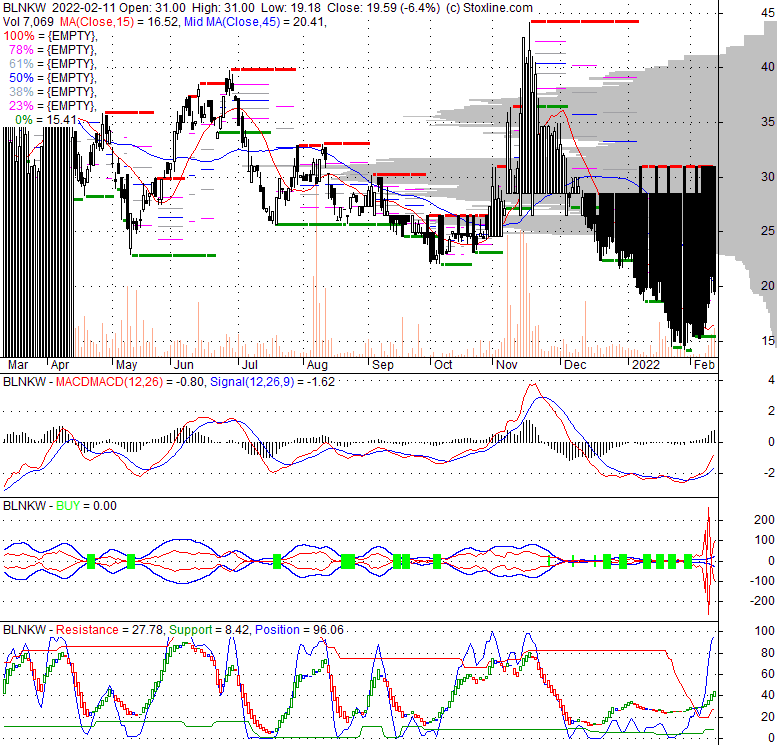
Task: Select the "61% = {EMPTY}" legend line
Action: click(x=53, y=63)
